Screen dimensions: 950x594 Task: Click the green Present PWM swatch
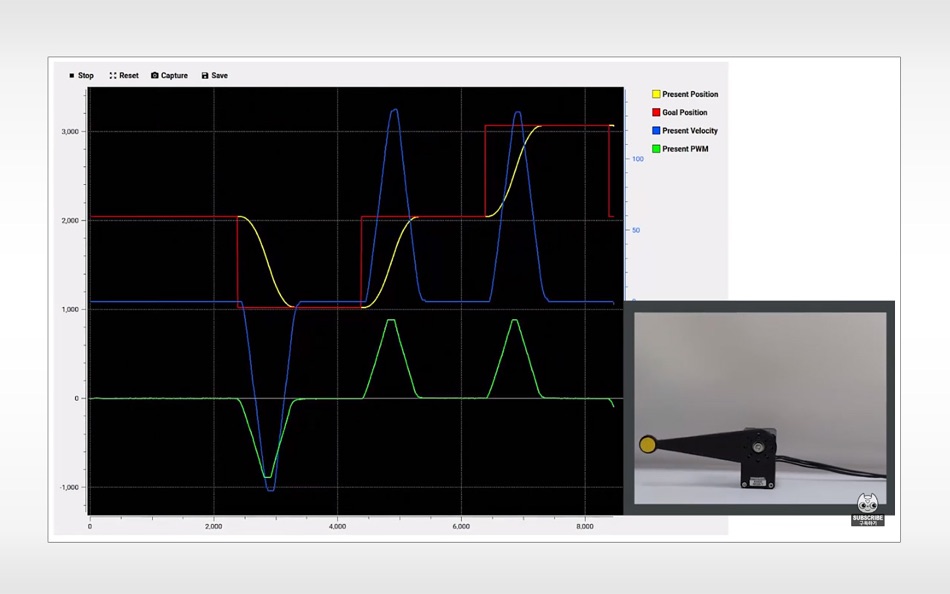click(656, 148)
